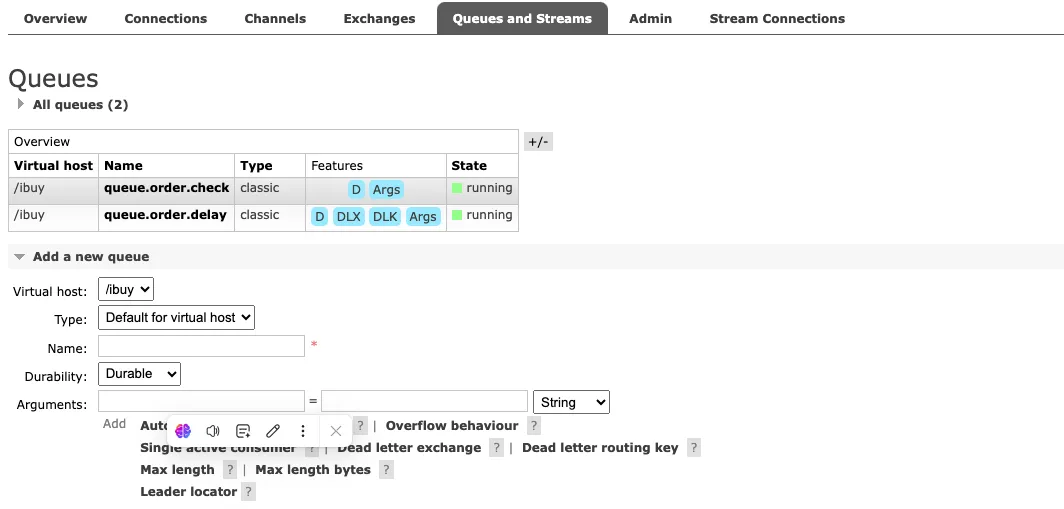Image resolution: width=1064 pixels, height=509 pixels.
Task: Click the add note icon in floating toolbar
Action: point(243,431)
